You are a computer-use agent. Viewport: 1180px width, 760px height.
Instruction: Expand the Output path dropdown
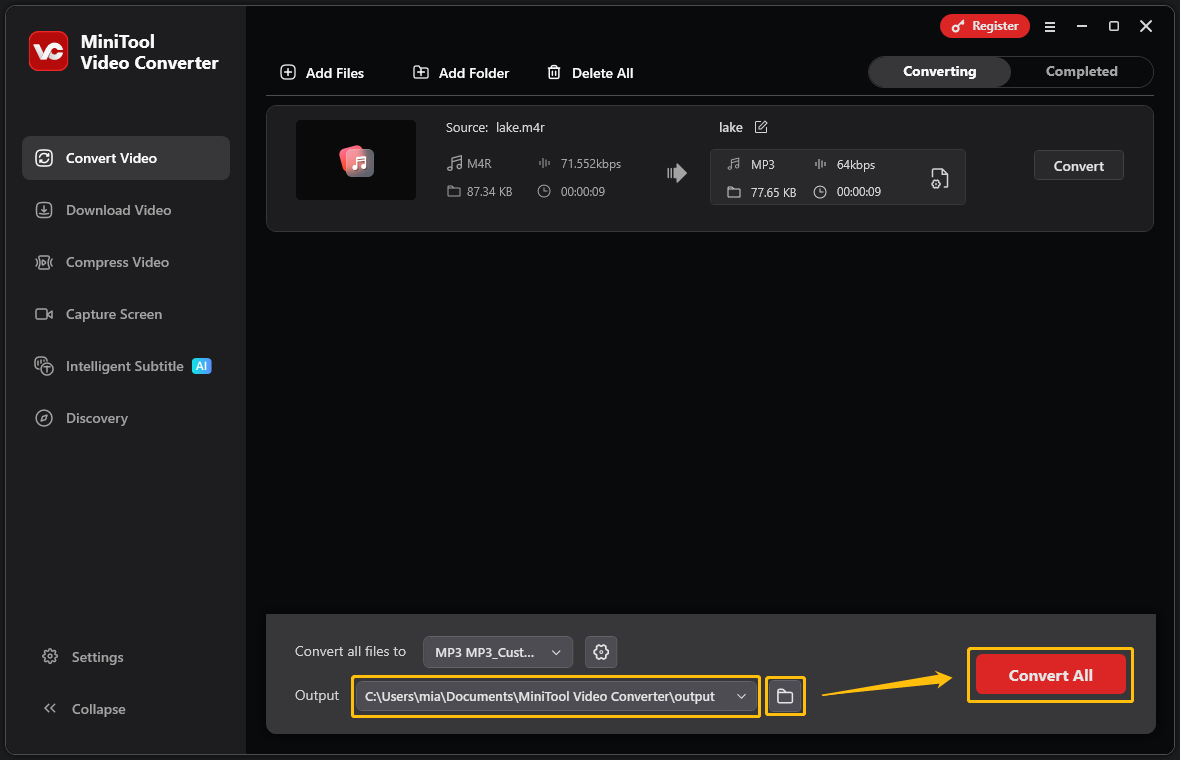(741, 696)
